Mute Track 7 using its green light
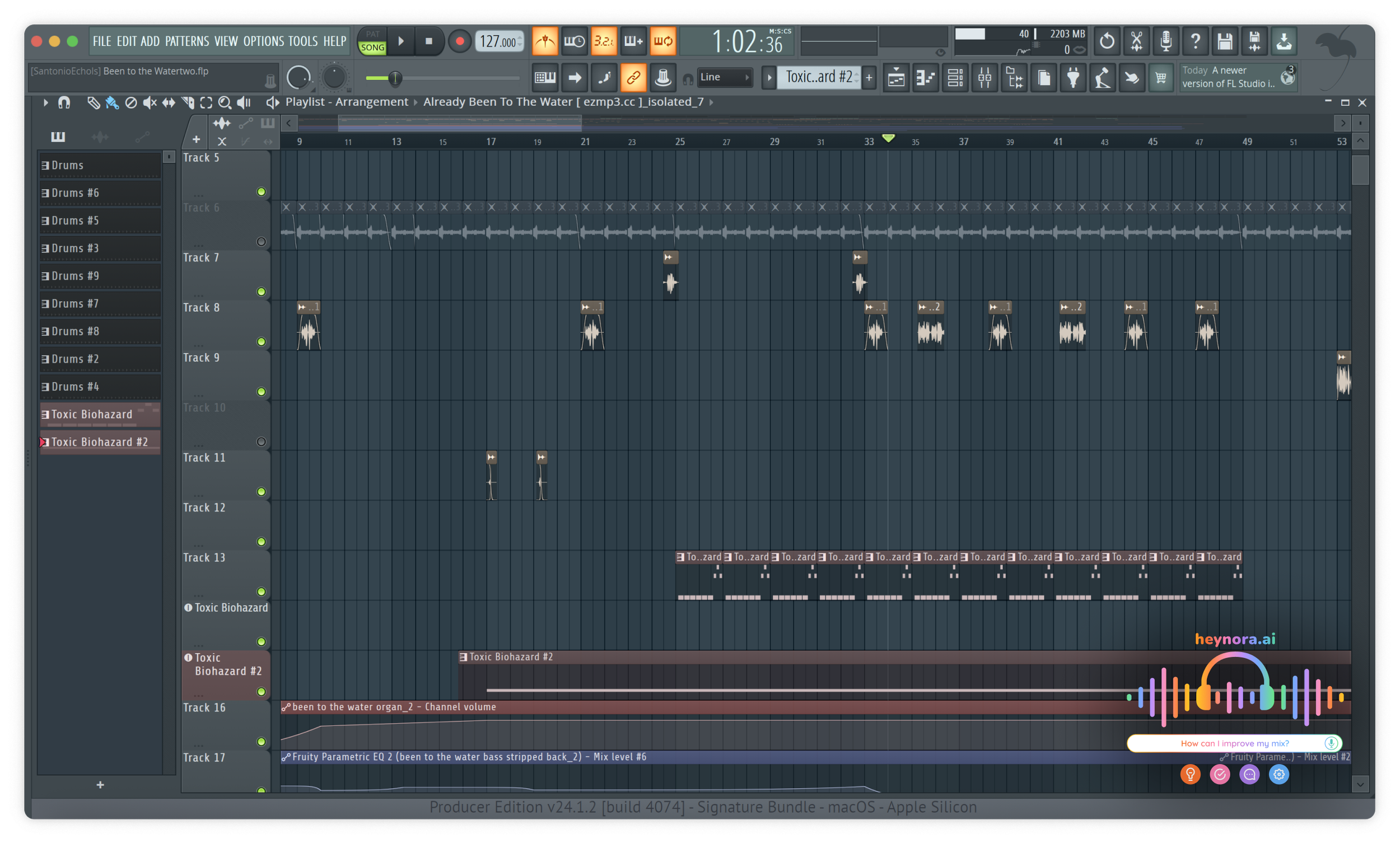The height and width of the screenshot is (844, 1400). click(261, 292)
